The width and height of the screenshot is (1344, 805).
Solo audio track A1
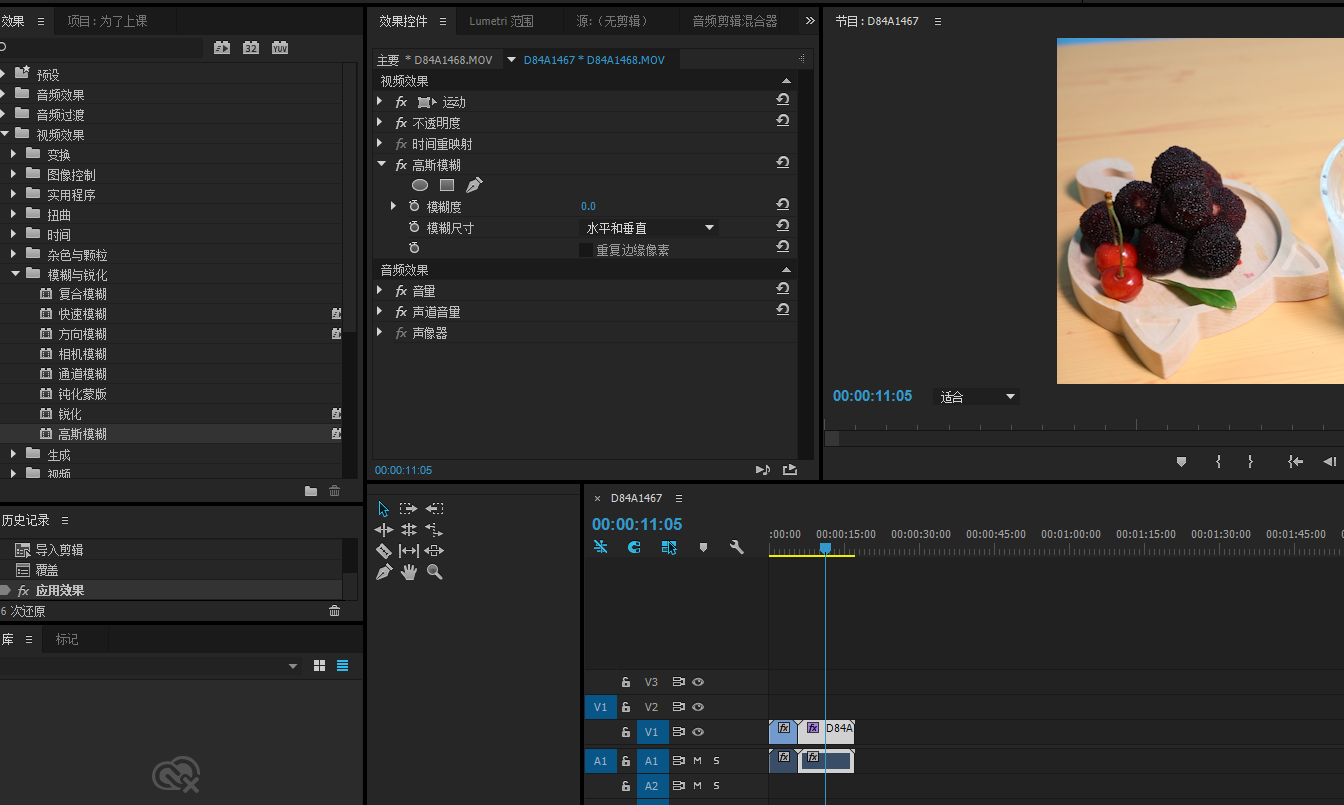pos(716,761)
